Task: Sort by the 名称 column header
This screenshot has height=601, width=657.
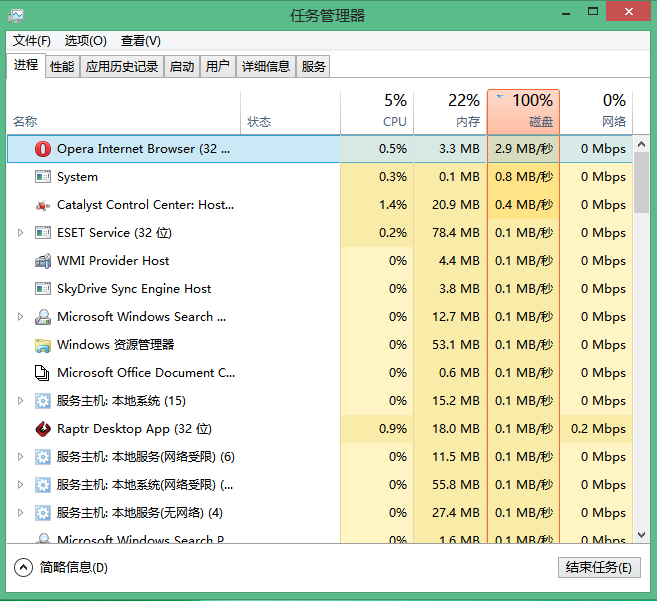Action: (x=124, y=112)
